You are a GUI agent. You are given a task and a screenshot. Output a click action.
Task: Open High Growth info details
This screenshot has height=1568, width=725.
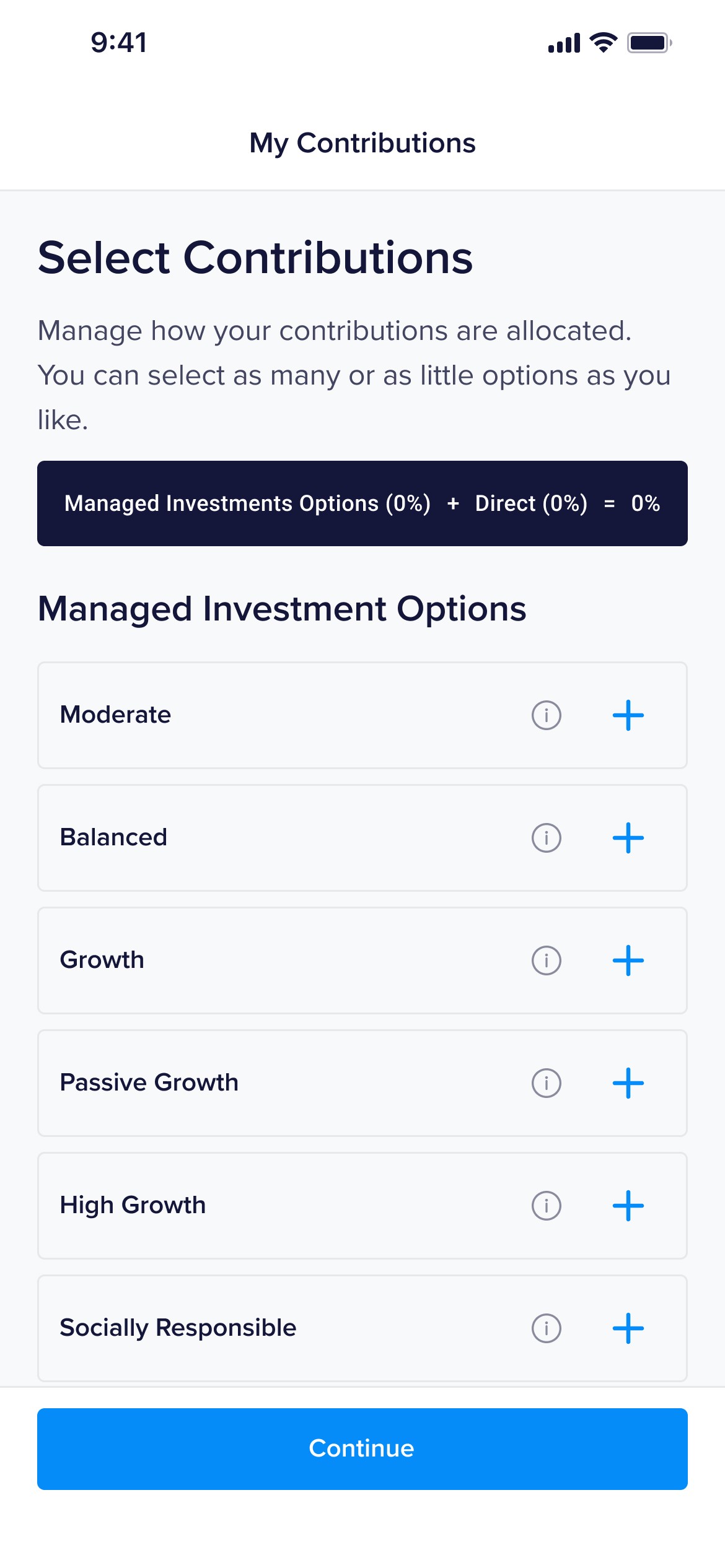(x=546, y=1206)
